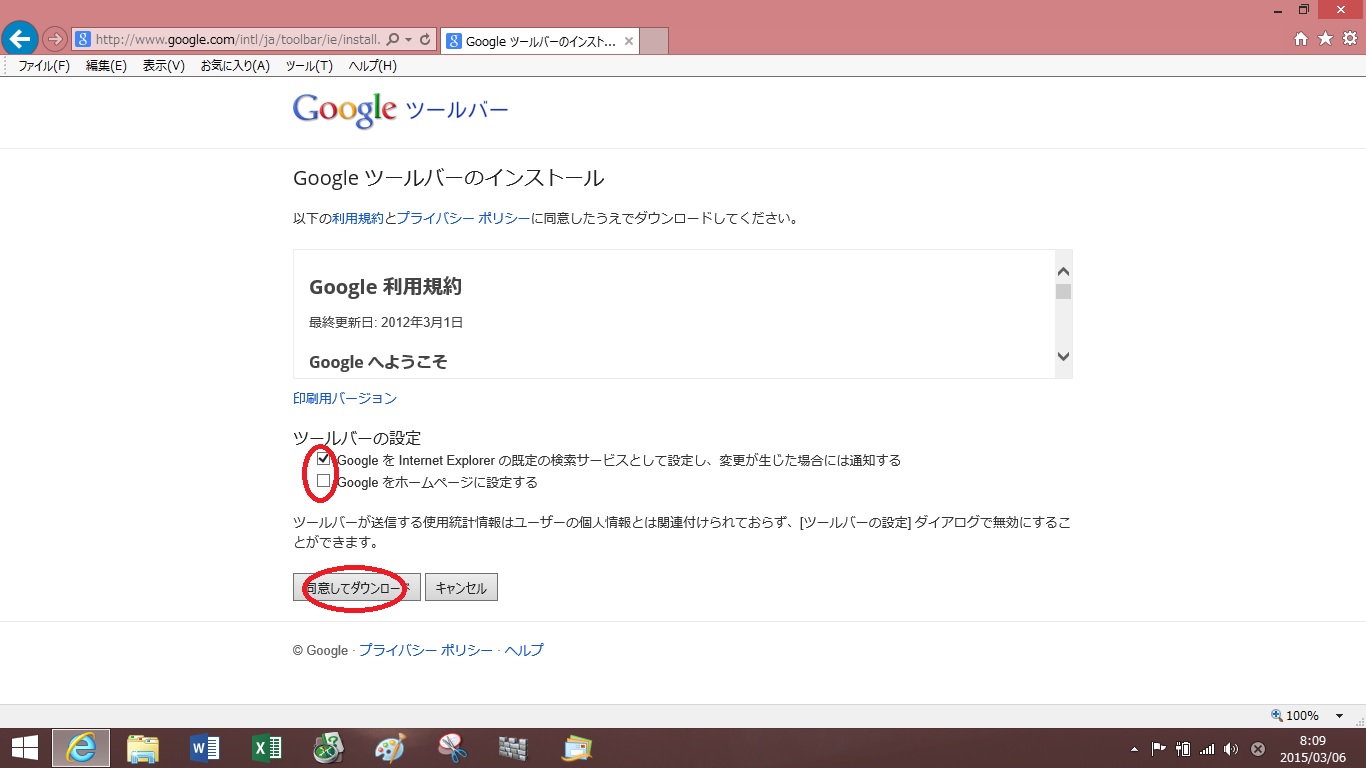Open the zoom level dropdown arrow
The image size is (1366, 768).
point(1339,716)
